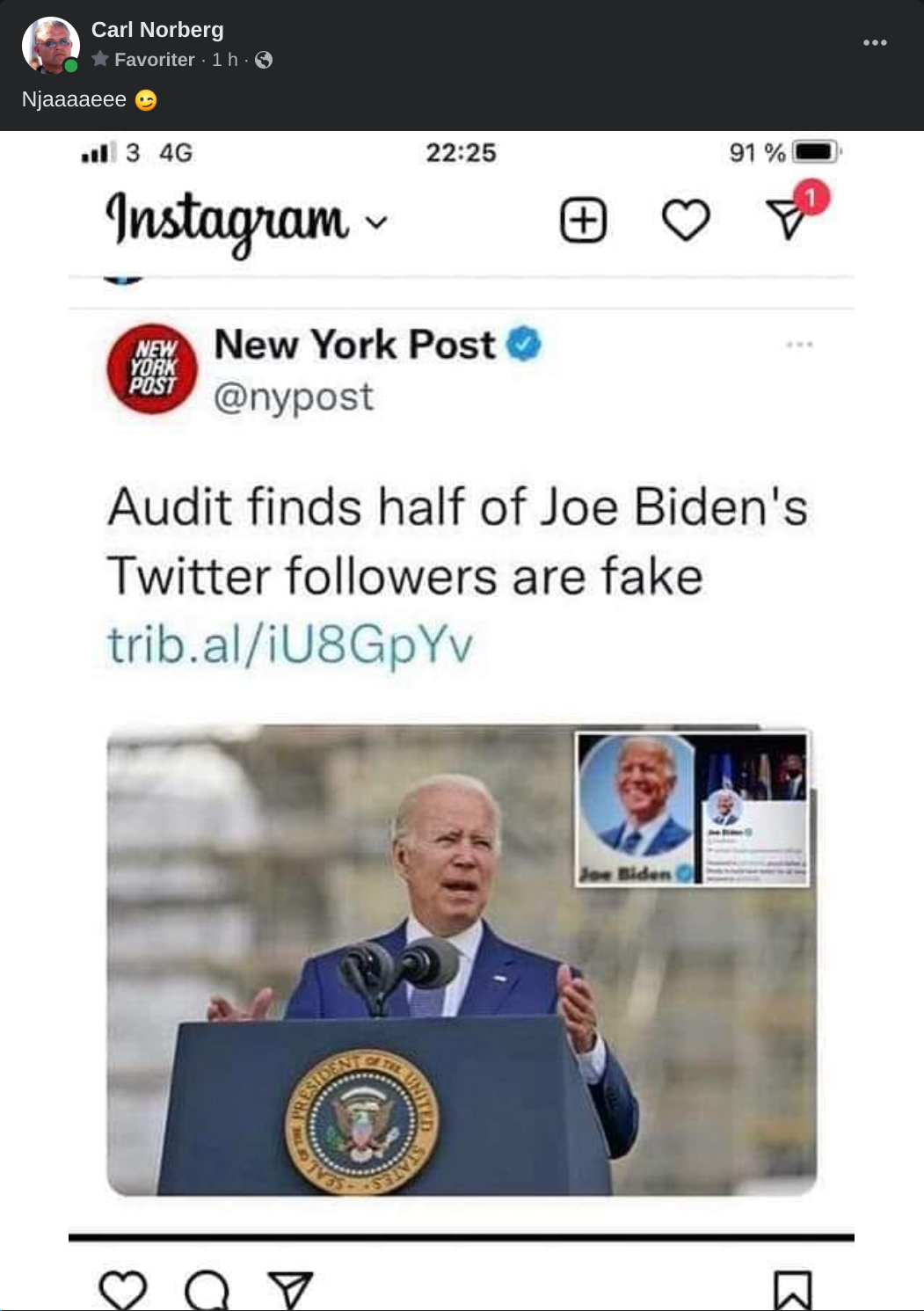Viewport: 924px width, 1311px height.
Task: Save post with the bookmark icon
Action: (792, 1291)
